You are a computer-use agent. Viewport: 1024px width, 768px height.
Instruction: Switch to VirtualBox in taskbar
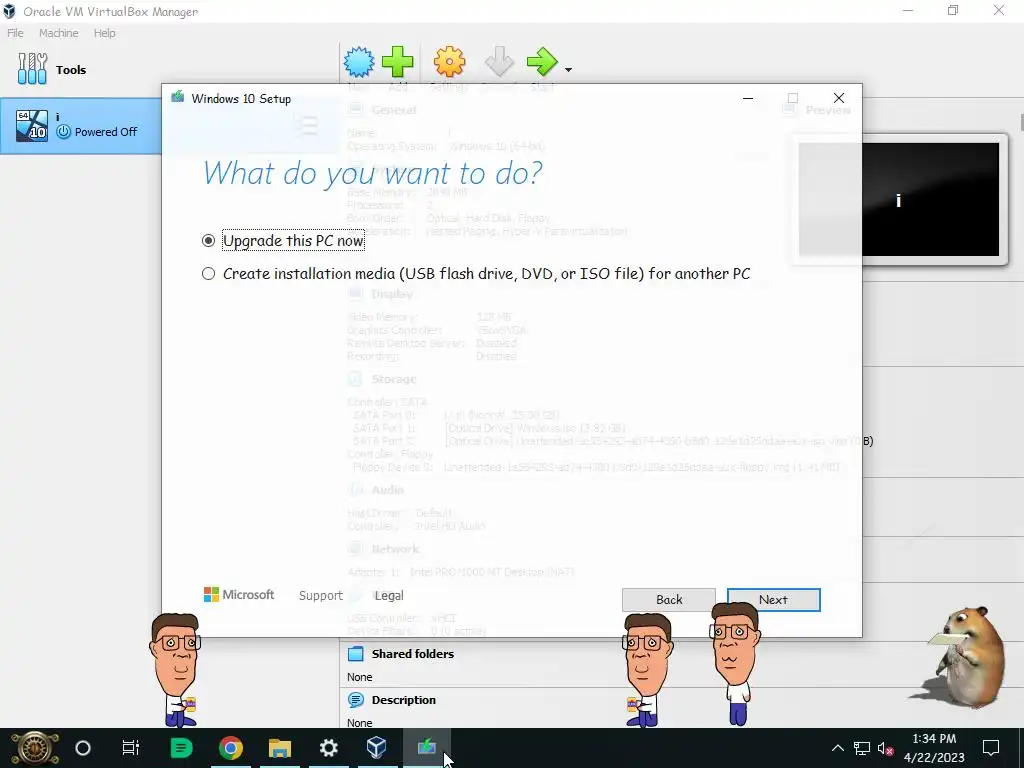coord(377,748)
